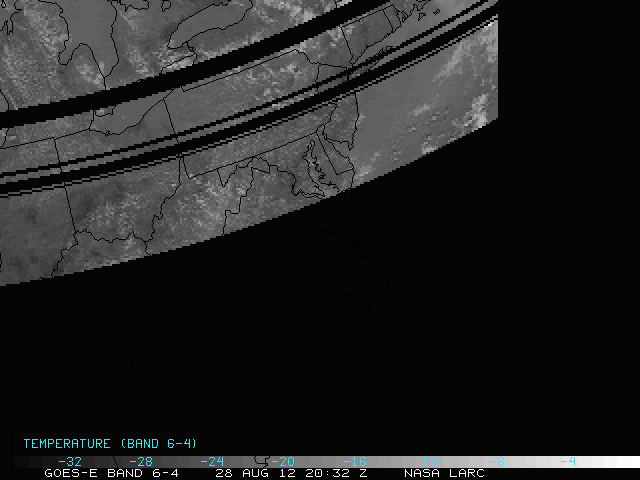Click Chesapeake Bay on the satellite map

[x=318, y=165]
